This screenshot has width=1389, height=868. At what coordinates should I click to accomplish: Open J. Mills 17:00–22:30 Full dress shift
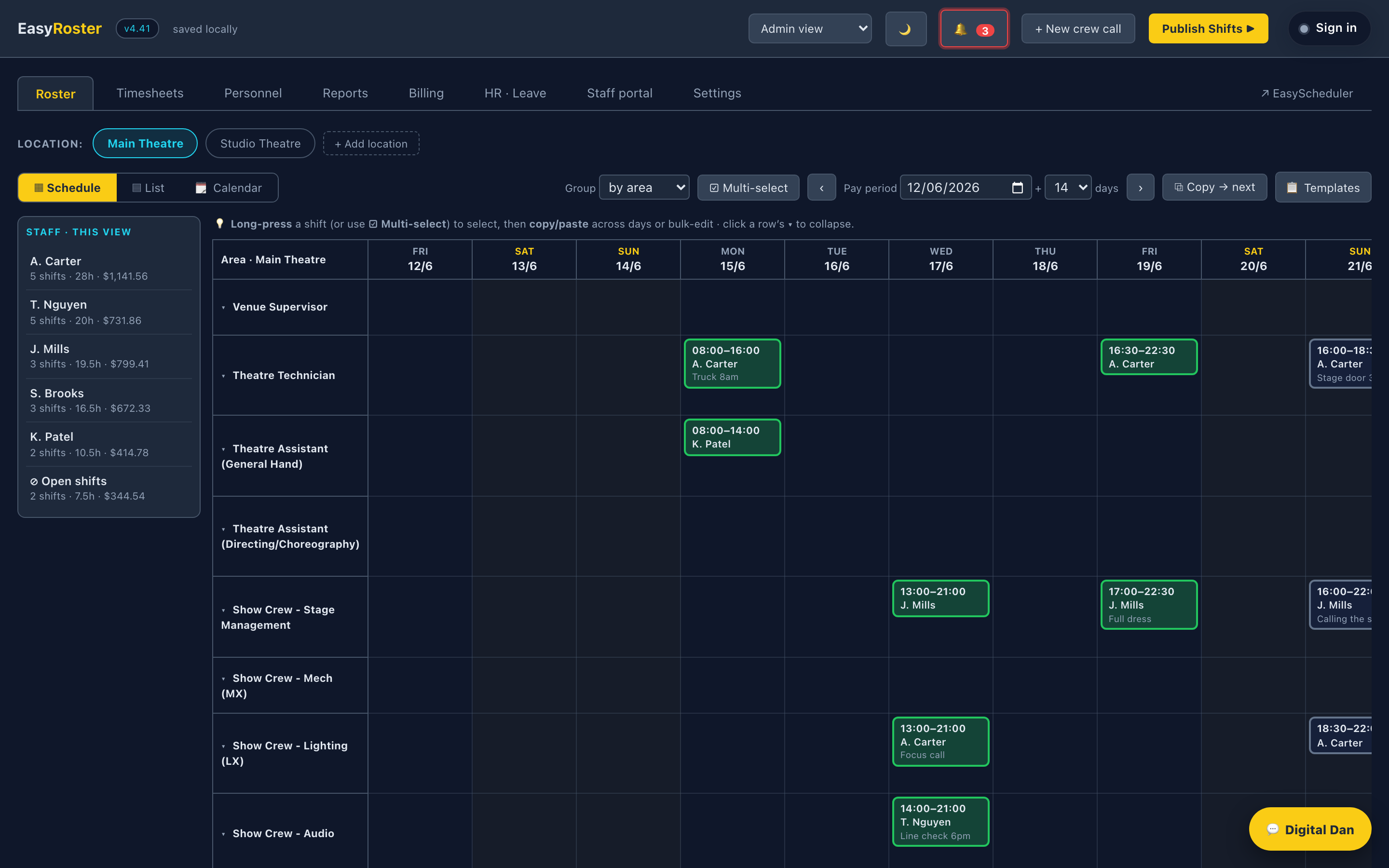(1148, 605)
